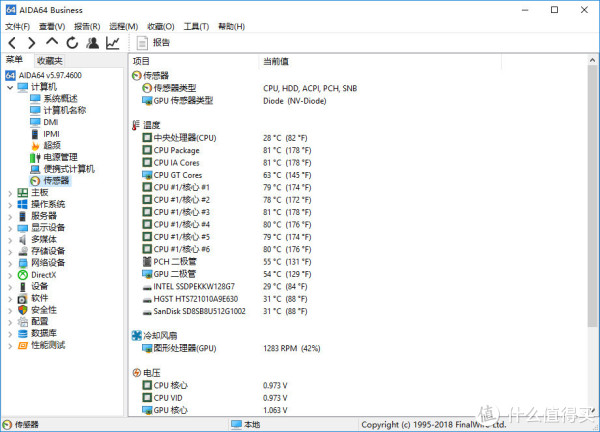Click the report list vertical scrollbar thumb

592,196
